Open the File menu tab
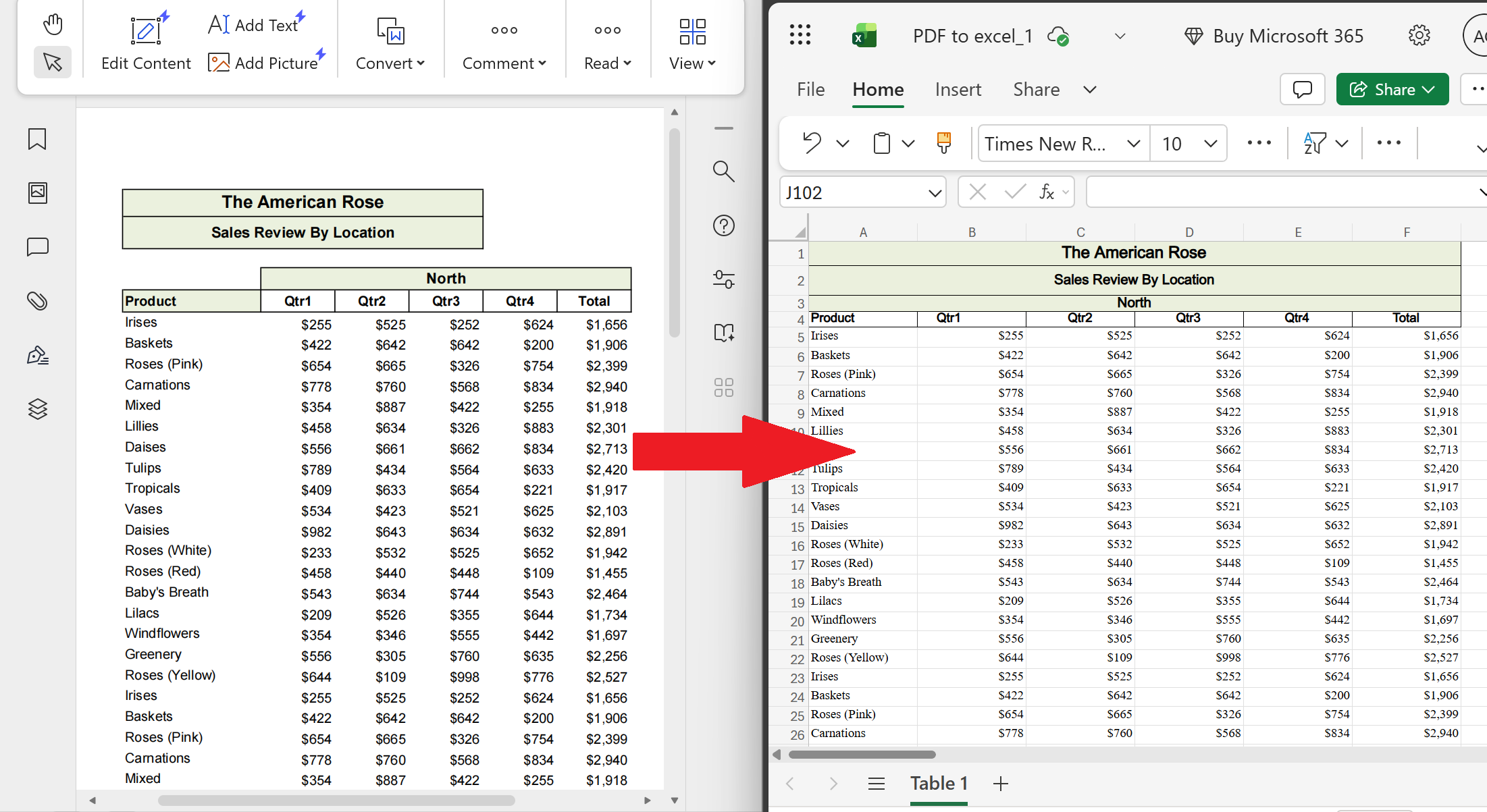Viewport: 1487px width, 812px height. (810, 90)
